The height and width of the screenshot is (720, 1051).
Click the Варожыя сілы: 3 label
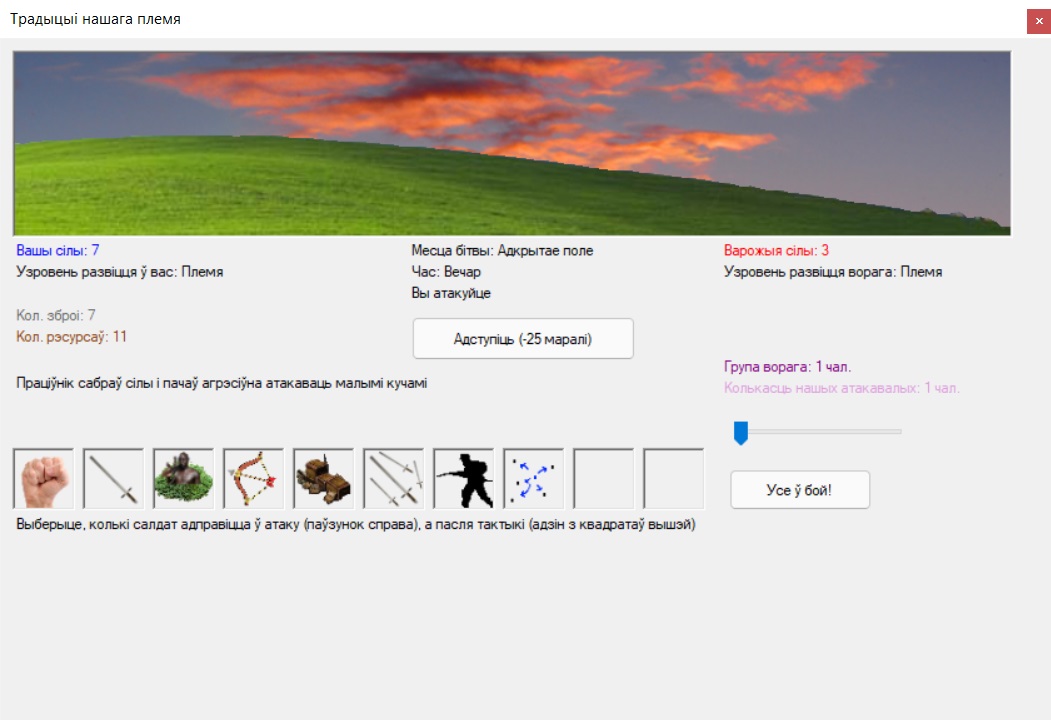coord(776,251)
